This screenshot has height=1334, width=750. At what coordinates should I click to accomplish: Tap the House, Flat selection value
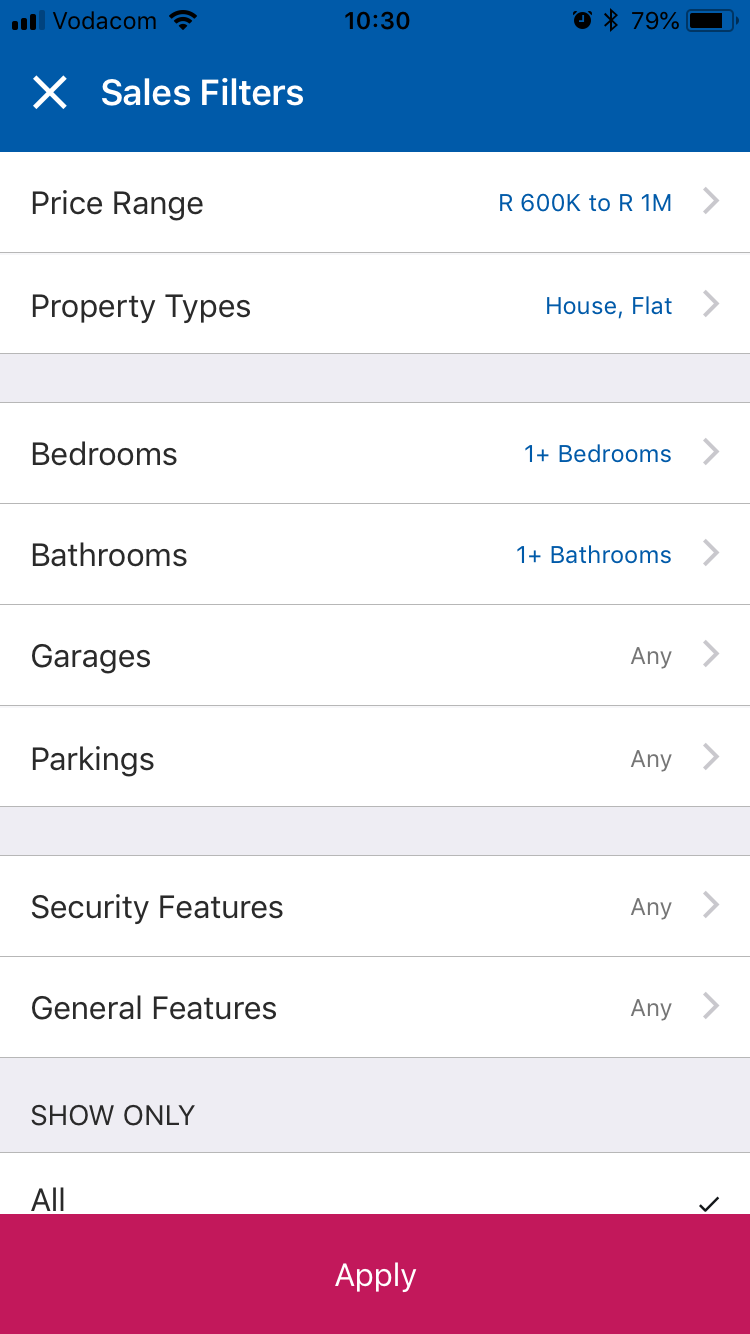point(608,306)
